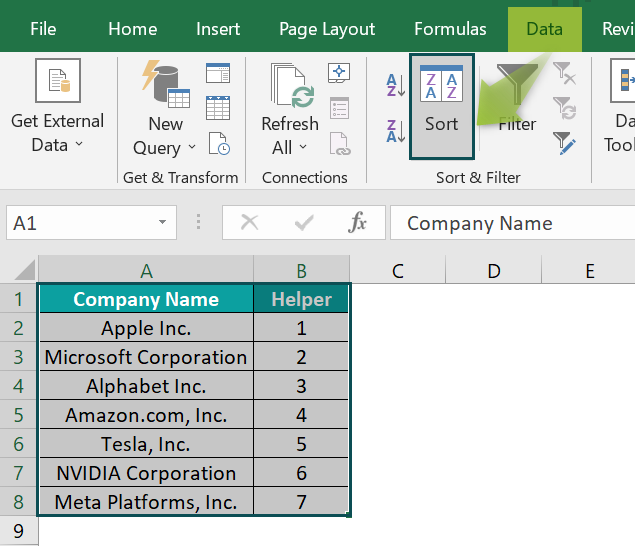This screenshot has height=546, width=635.
Task: Sort Z to A descending
Action: (395, 131)
